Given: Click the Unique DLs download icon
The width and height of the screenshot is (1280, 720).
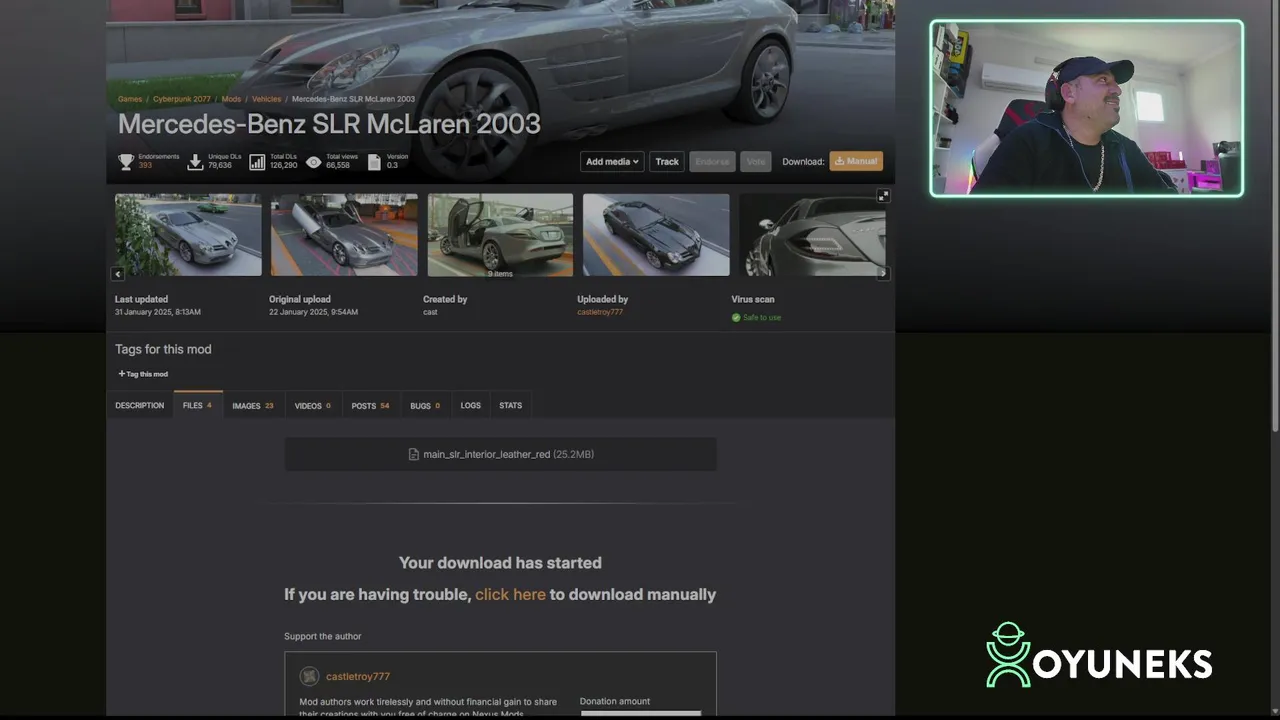Looking at the screenshot, I should [195, 161].
